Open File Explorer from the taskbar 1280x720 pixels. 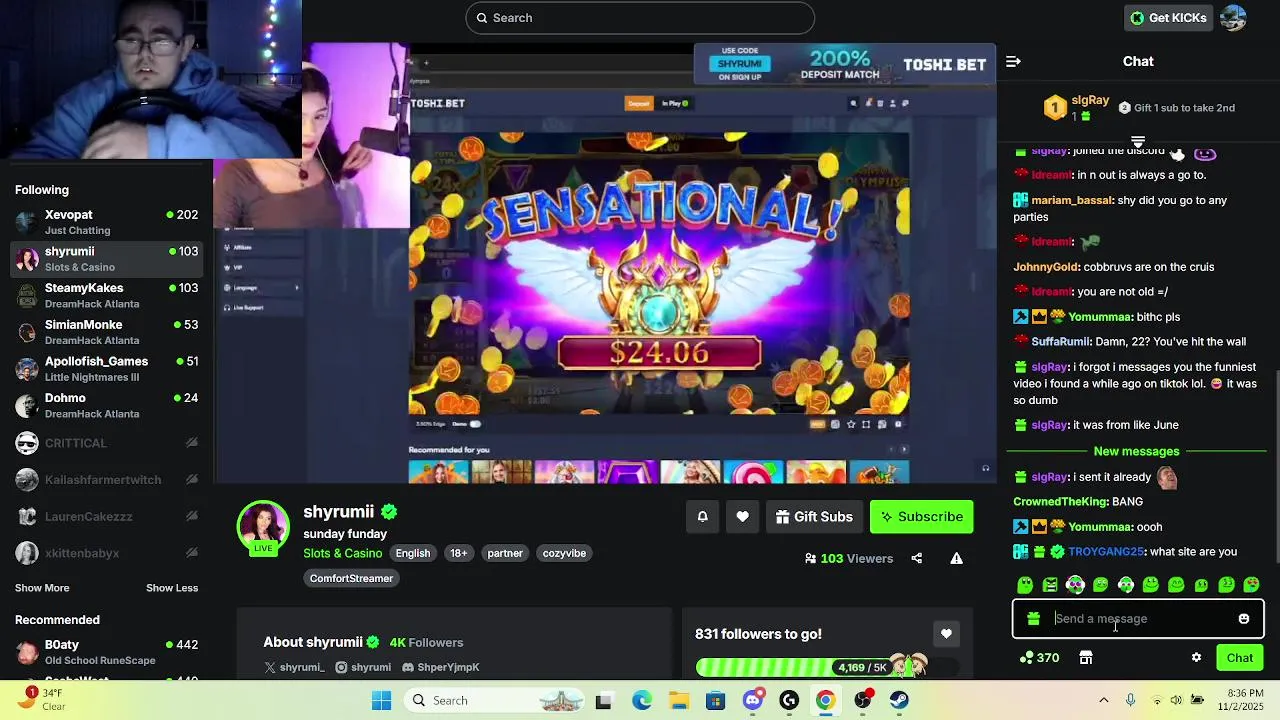[x=679, y=700]
